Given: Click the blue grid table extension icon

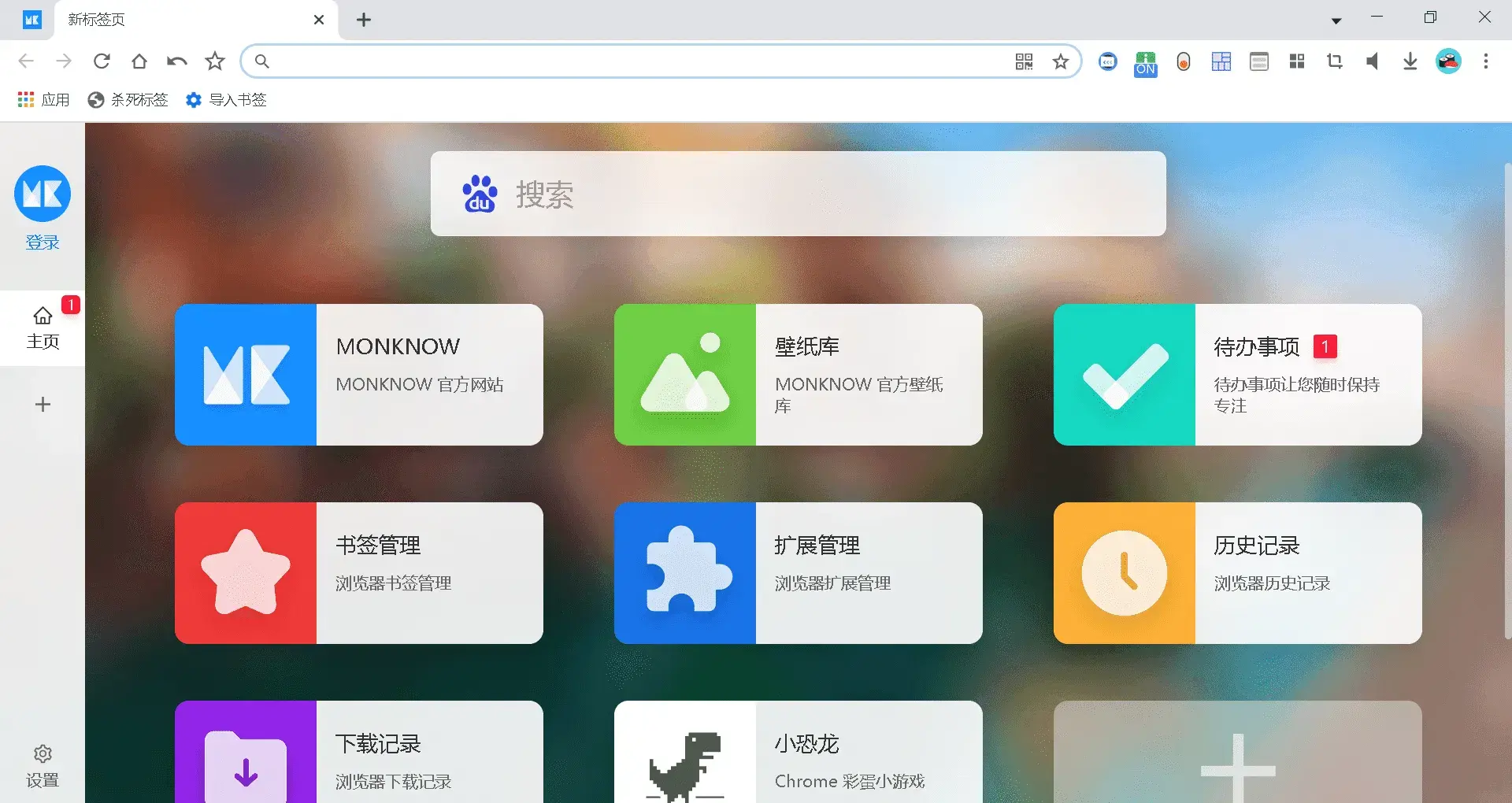Looking at the screenshot, I should (1221, 61).
